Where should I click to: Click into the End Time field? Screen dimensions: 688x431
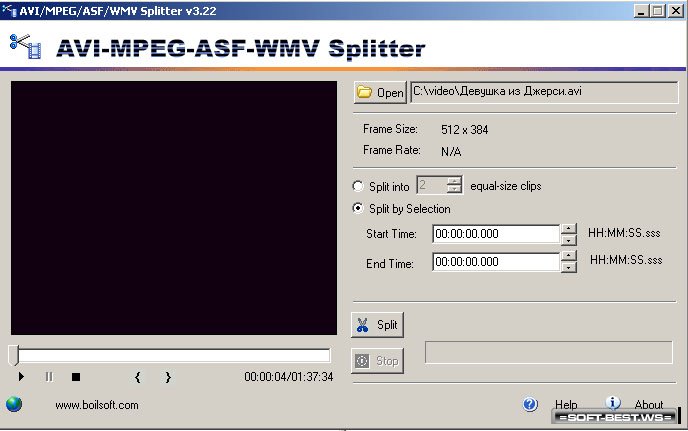(x=496, y=262)
